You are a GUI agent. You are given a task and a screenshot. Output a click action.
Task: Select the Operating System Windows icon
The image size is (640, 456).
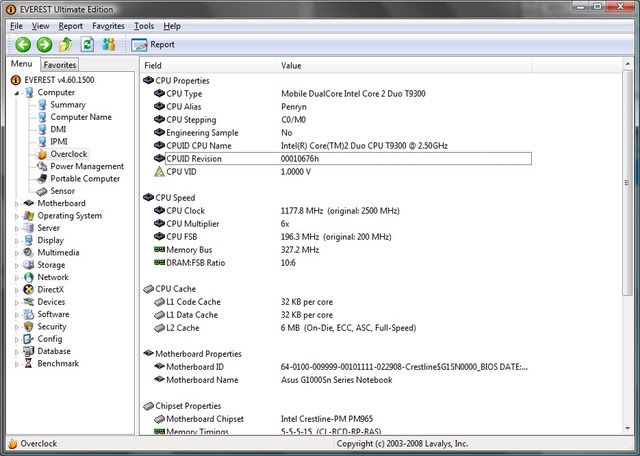tap(29, 216)
